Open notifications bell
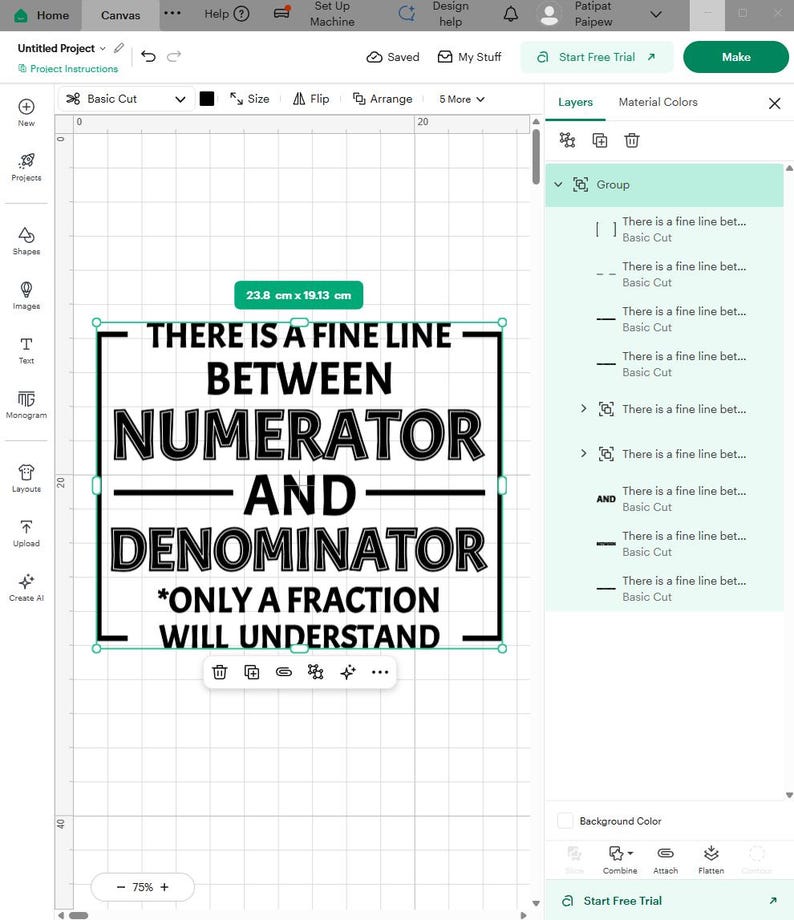 tap(511, 14)
